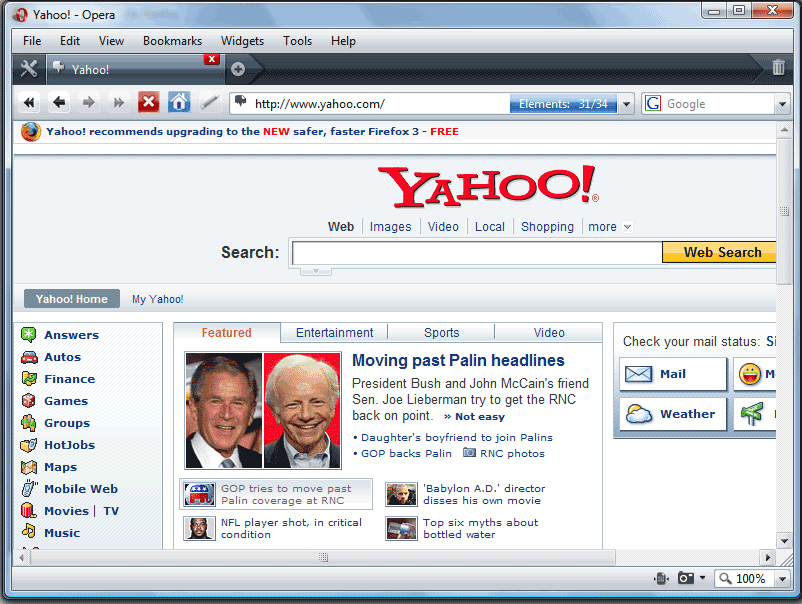Click the Rewind navigation button
Viewport: 802px width, 604px height.
29,103
